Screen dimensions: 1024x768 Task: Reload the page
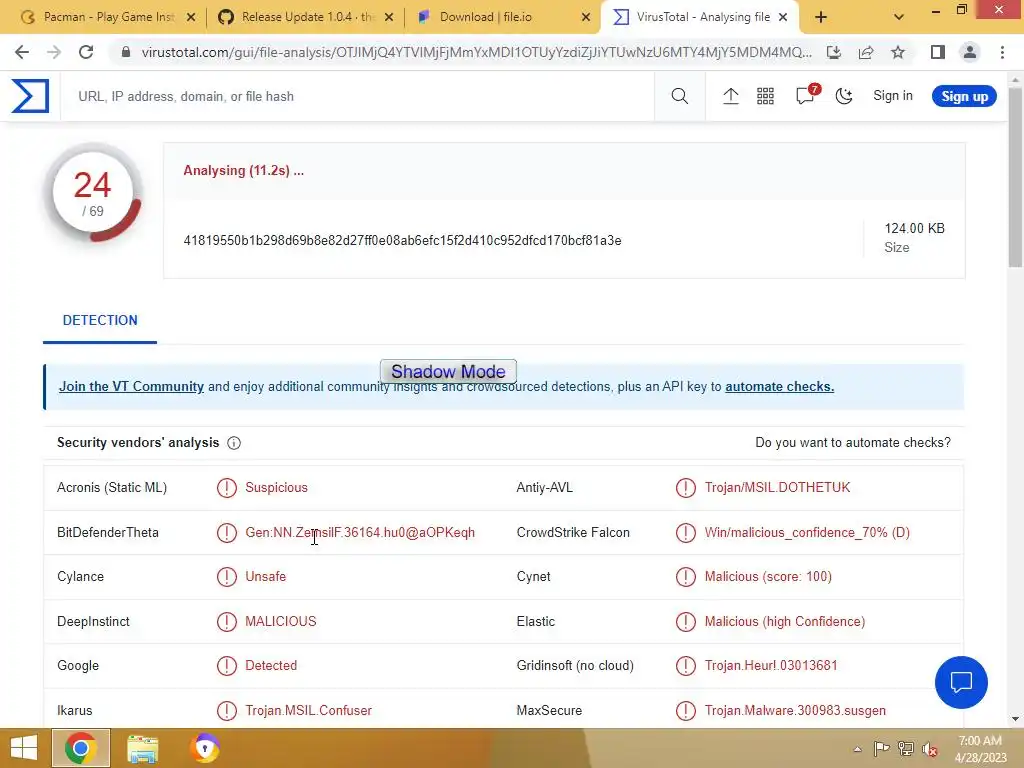(86, 52)
